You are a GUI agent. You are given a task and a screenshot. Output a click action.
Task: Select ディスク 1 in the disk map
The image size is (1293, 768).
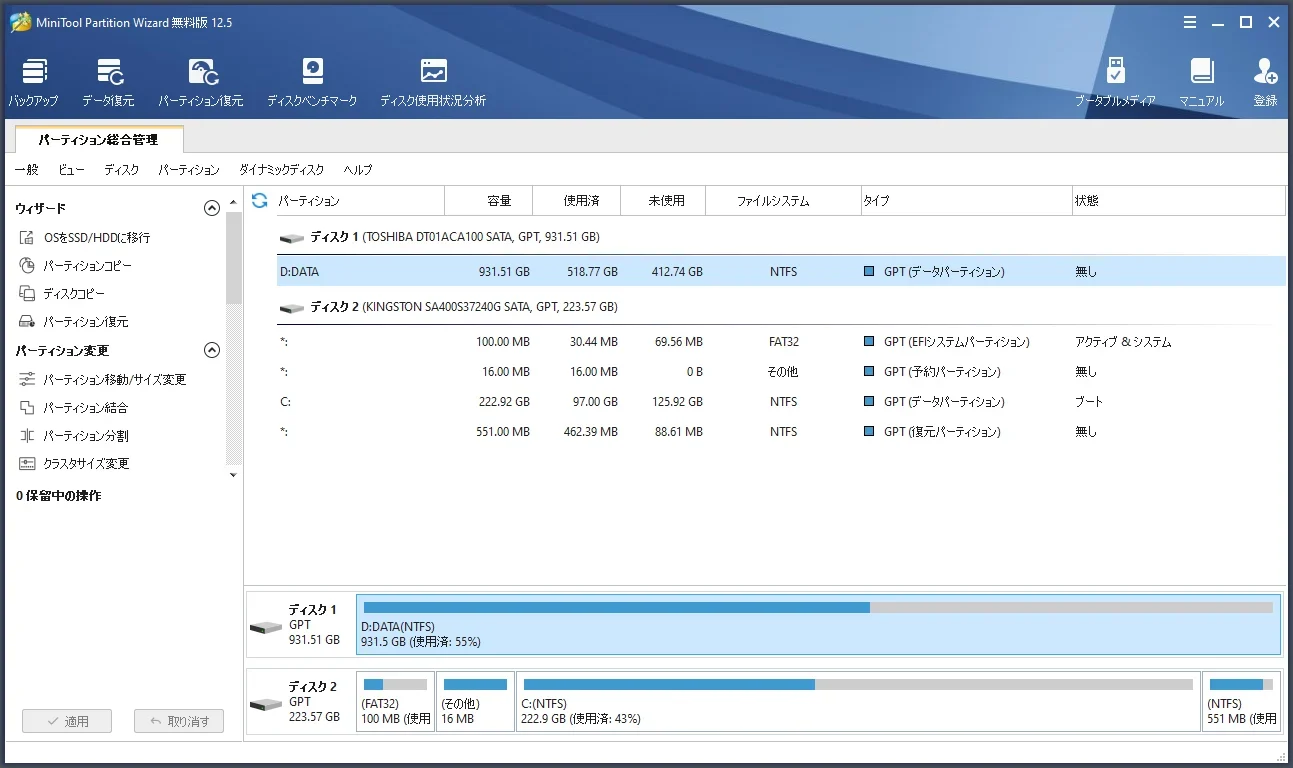point(301,625)
